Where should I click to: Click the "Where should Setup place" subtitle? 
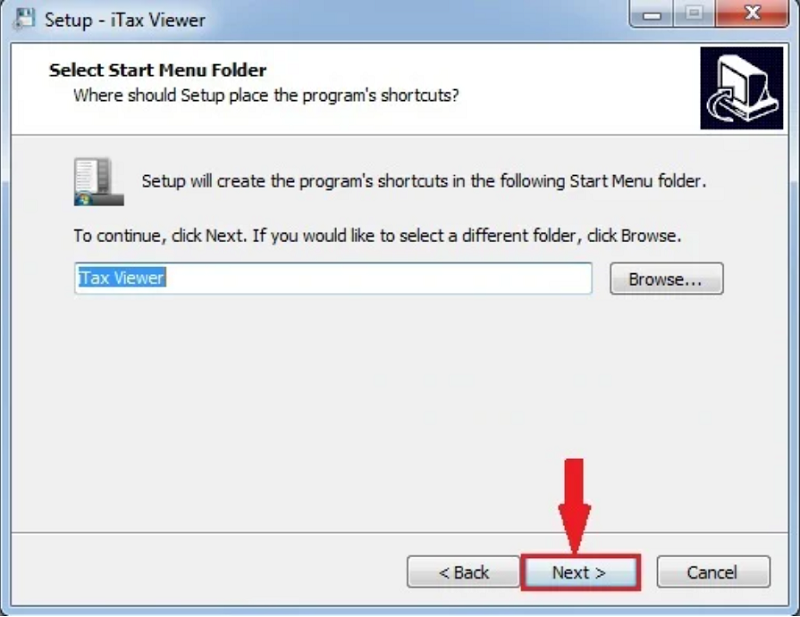[266, 95]
